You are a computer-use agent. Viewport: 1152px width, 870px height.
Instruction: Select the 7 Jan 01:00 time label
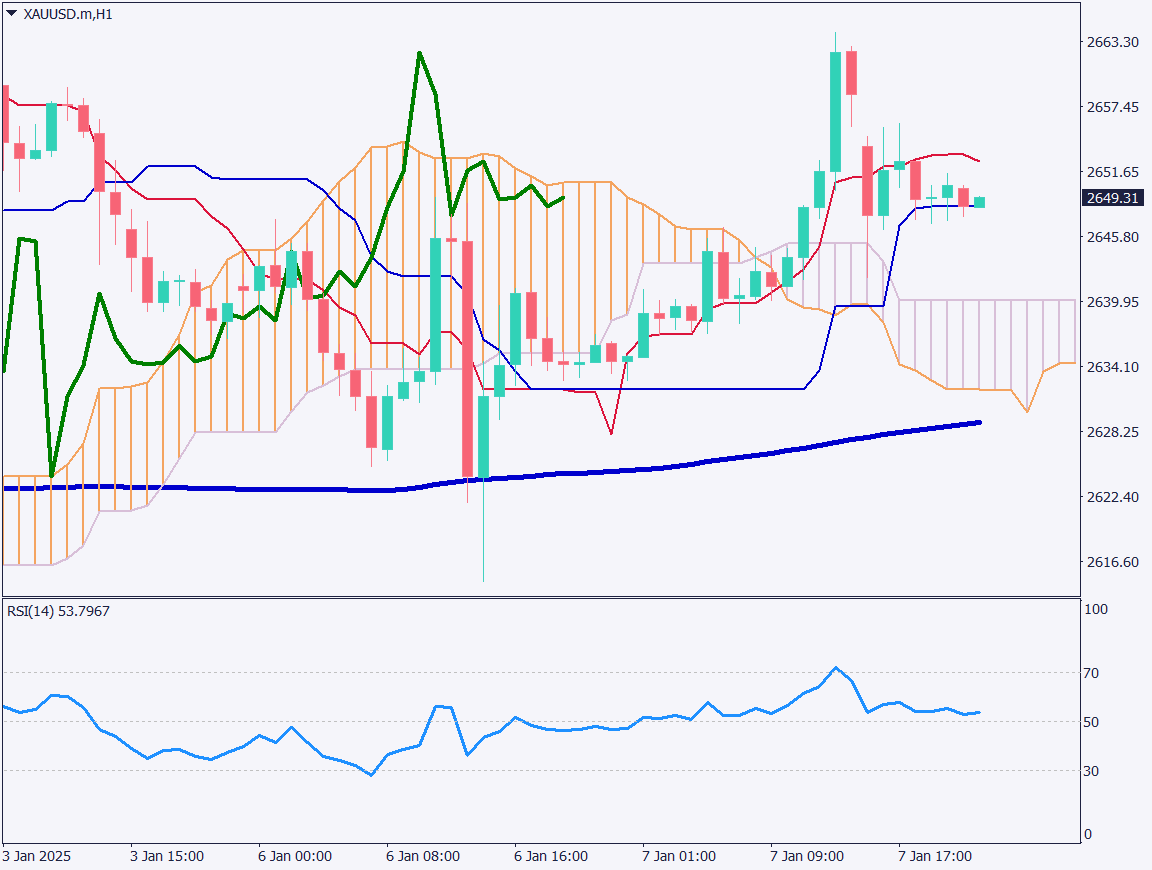[x=679, y=857]
